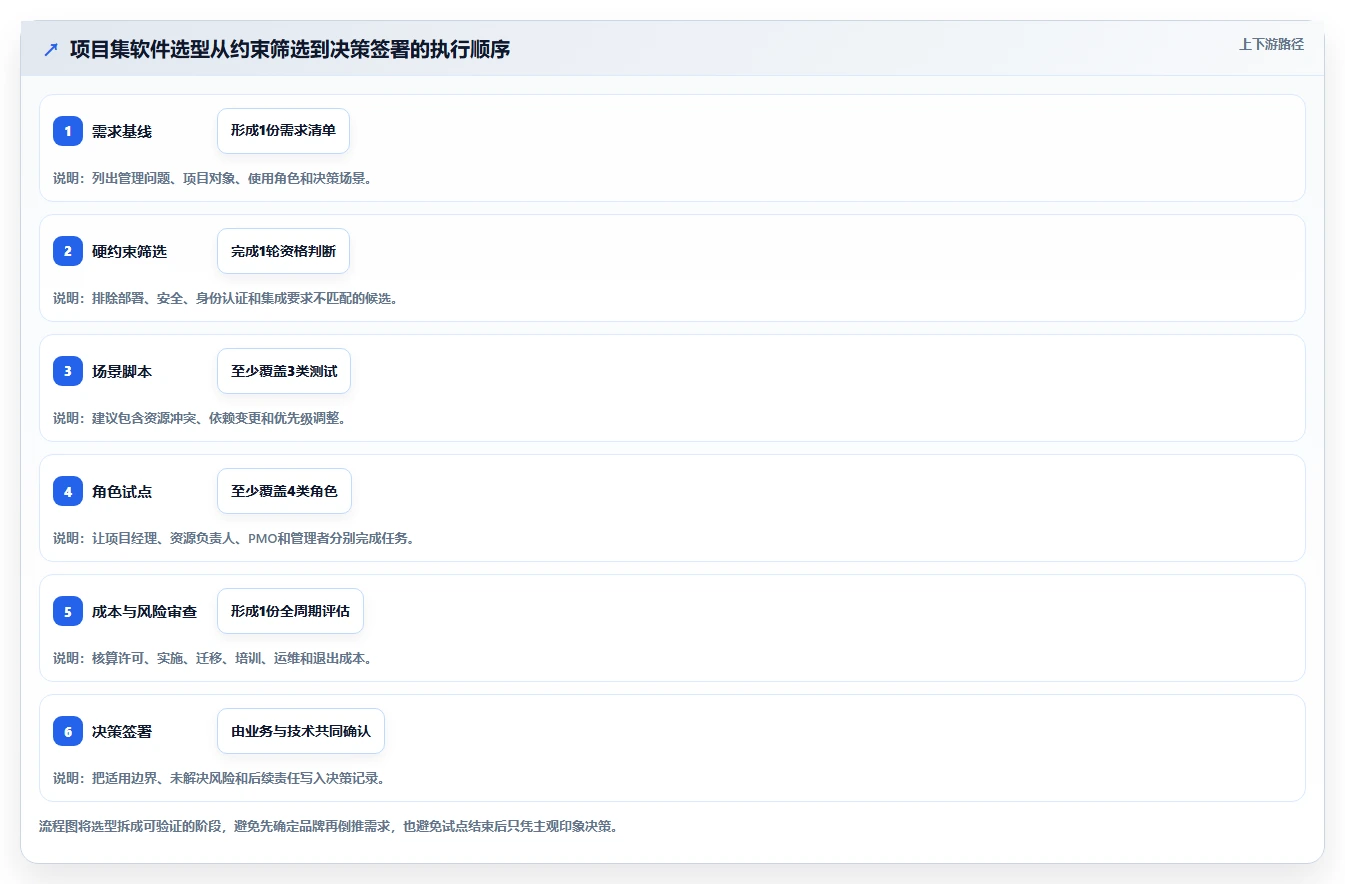Click the description 建议包含资源冲突、依赖变更
The width and height of the screenshot is (1345, 884).
(199, 418)
